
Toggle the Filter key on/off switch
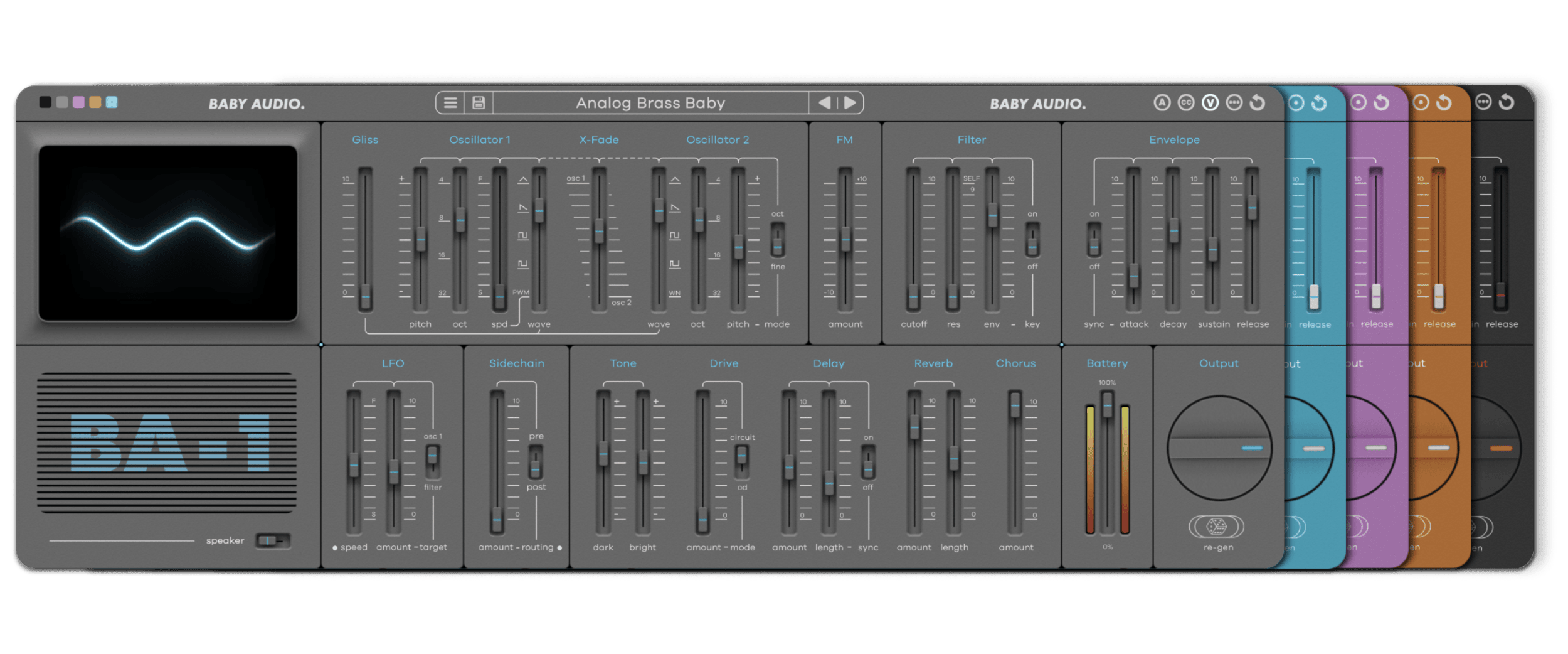click(x=1032, y=241)
